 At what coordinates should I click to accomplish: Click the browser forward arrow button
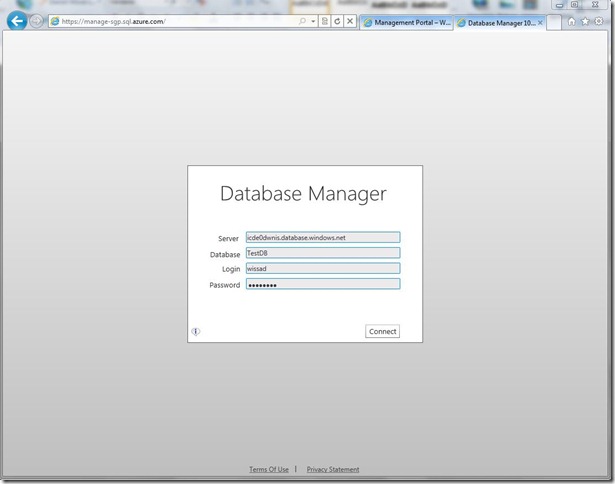point(36,21)
